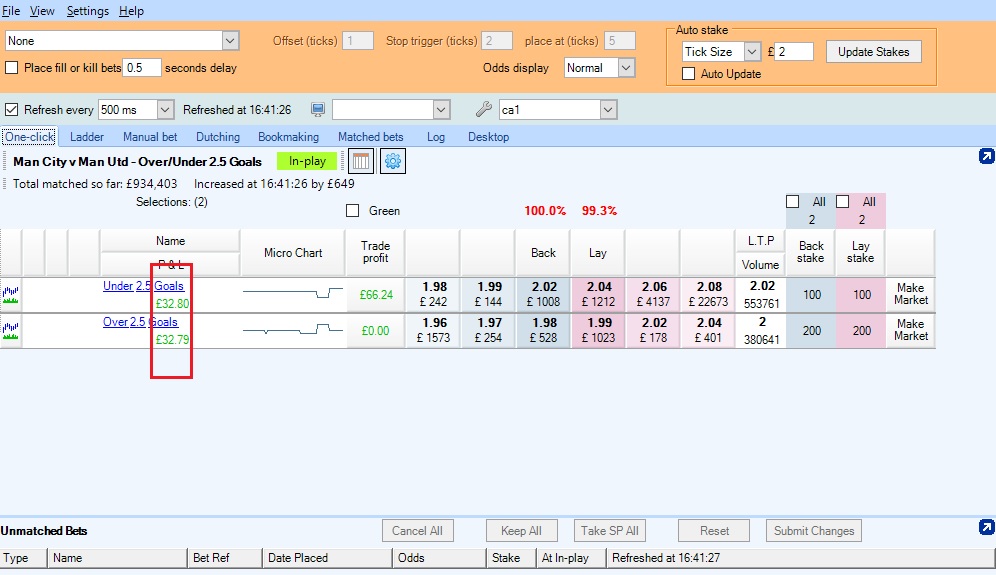Click the Date Placed column header

(327, 558)
